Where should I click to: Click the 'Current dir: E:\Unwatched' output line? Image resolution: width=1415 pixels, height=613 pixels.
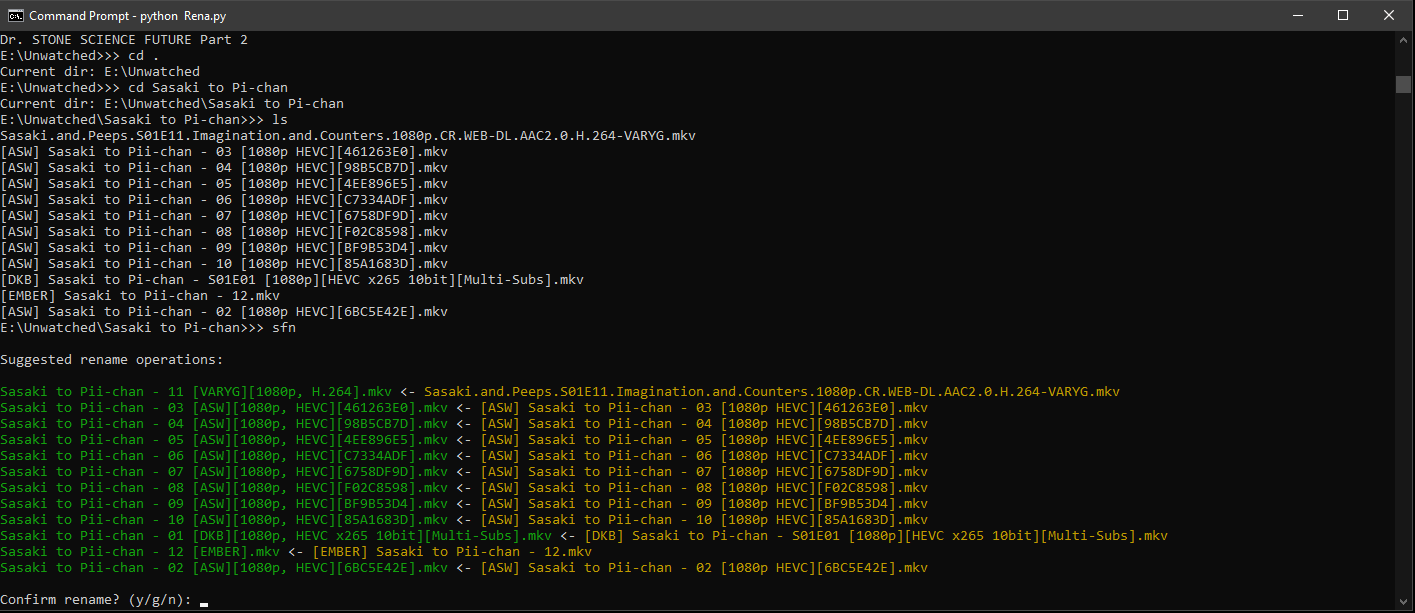tap(100, 72)
